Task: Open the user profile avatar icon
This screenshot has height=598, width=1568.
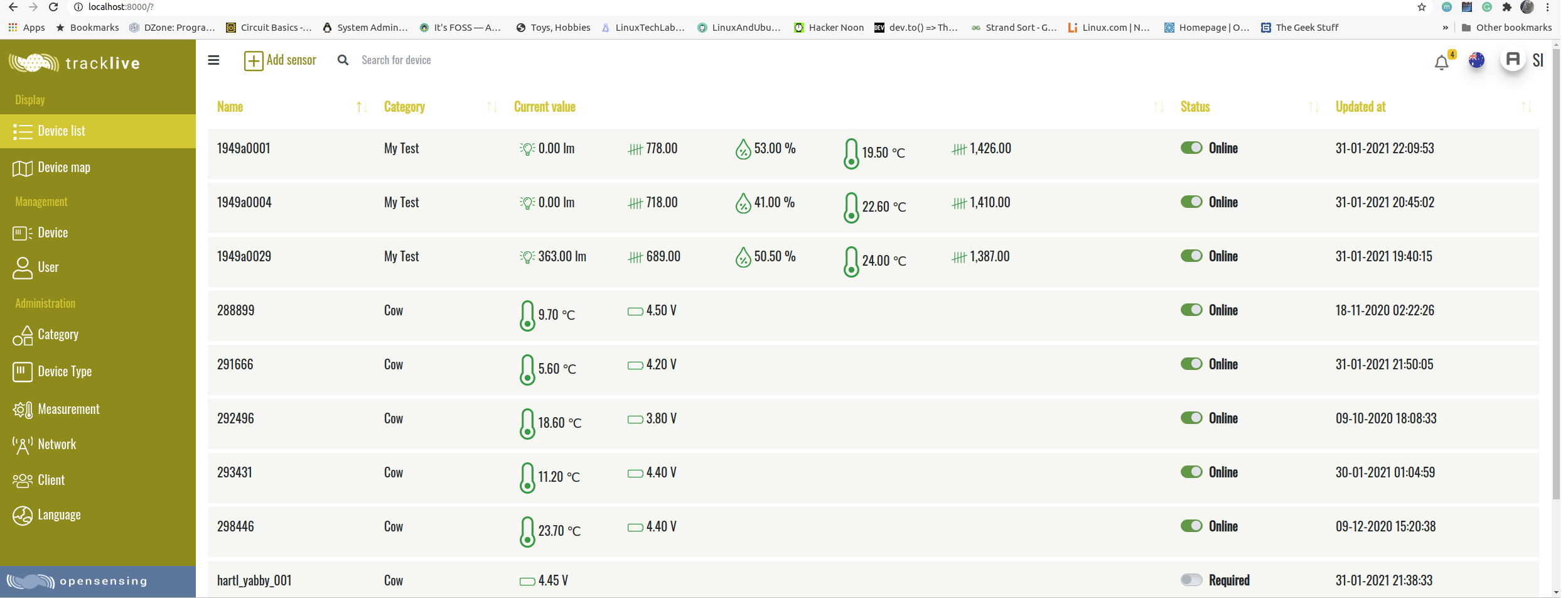Action: (x=1513, y=60)
